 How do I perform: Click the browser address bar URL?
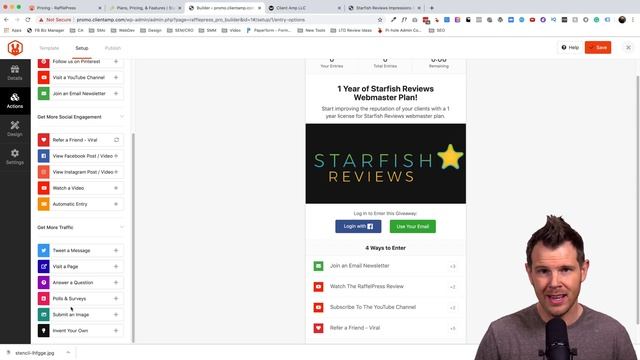(191, 20)
